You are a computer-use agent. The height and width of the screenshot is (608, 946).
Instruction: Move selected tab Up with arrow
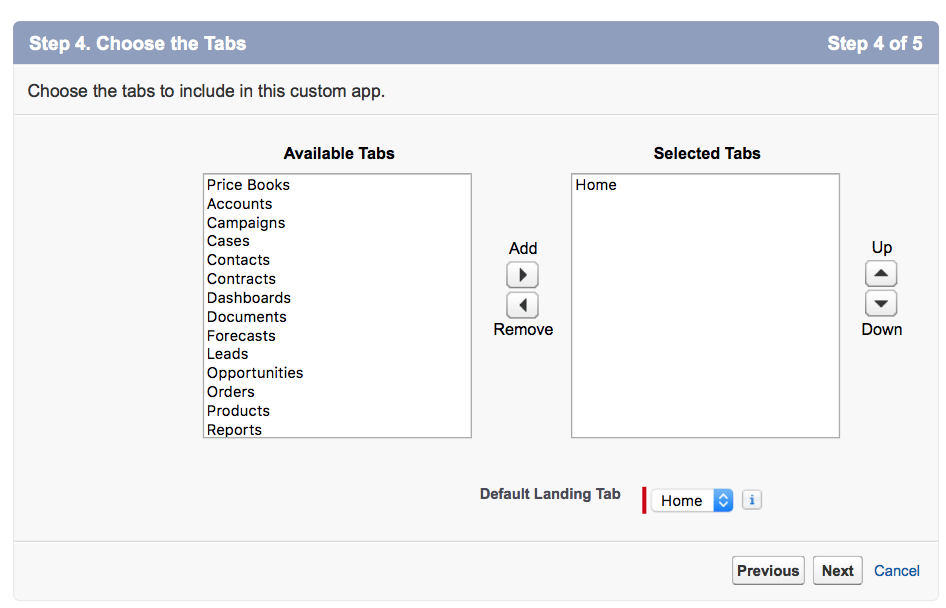(881, 274)
